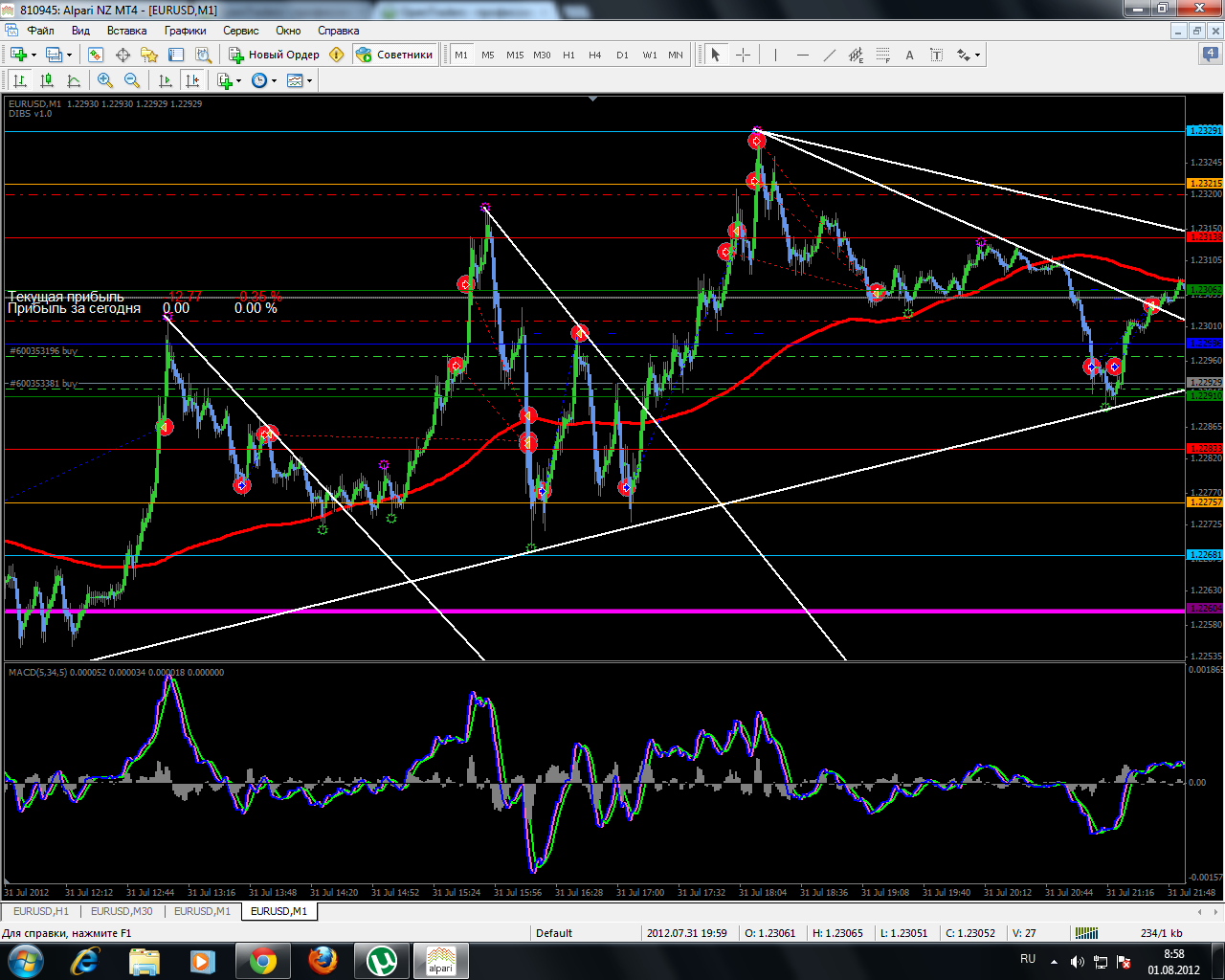Viewport: 1225px width, 980px height.
Task: Select the Crosshair cursor tool
Action: (x=743, y=55)
